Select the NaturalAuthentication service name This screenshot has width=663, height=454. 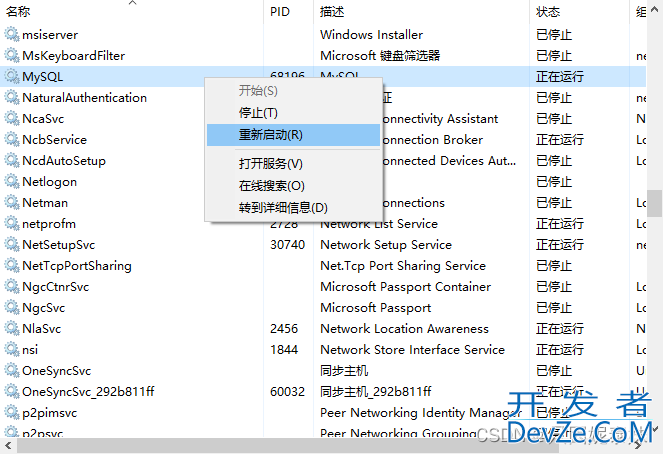[85, 98]
